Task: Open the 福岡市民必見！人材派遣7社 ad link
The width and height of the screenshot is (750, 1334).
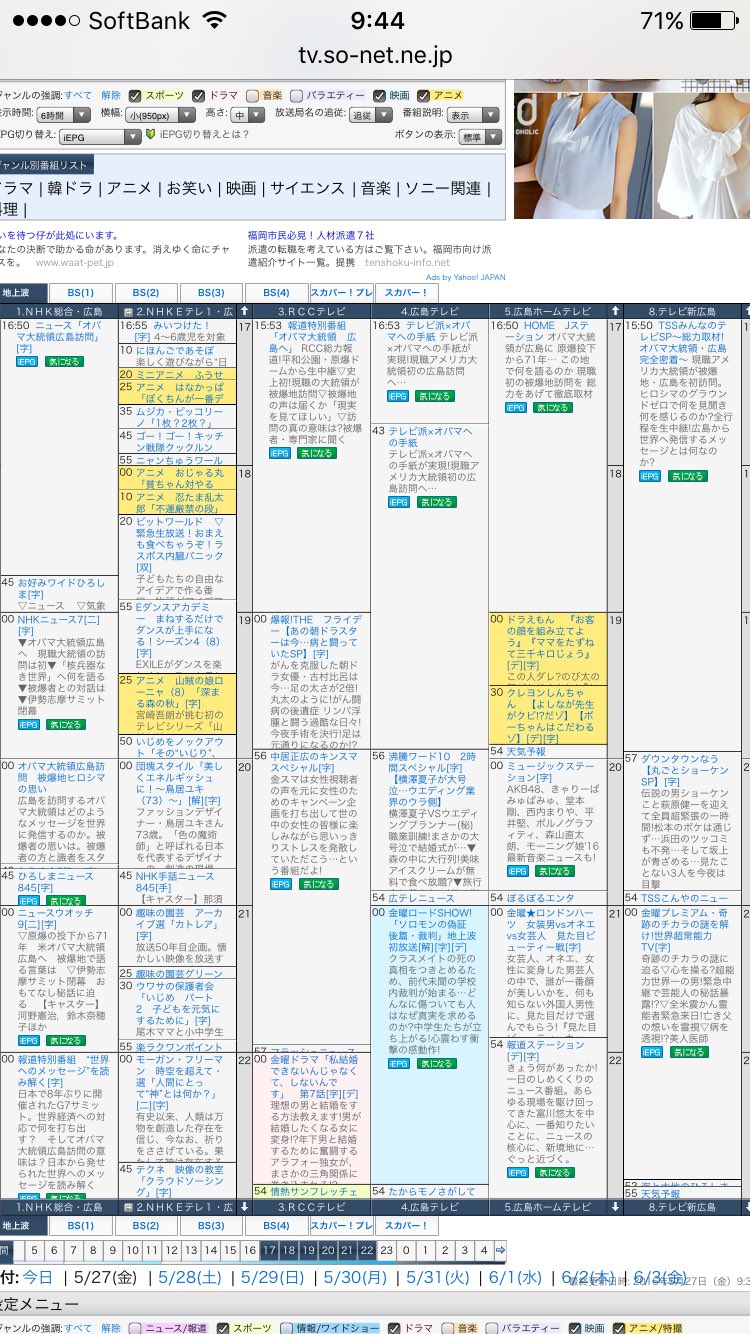Action: [x=311, y=235]
